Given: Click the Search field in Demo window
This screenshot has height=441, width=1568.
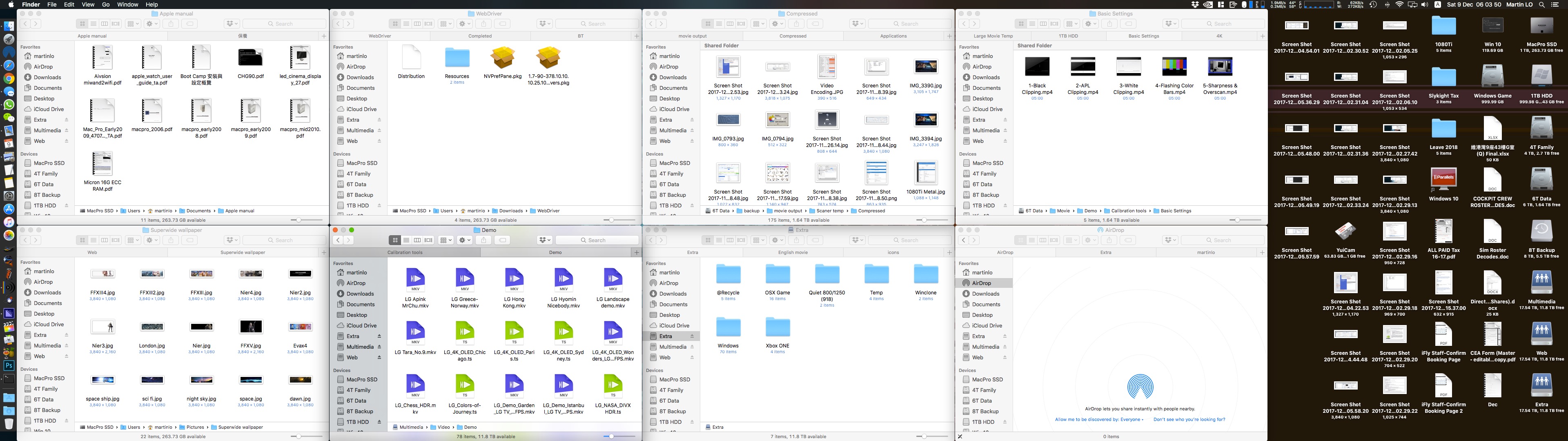Looking at the screenshot, I should point(597,240).
